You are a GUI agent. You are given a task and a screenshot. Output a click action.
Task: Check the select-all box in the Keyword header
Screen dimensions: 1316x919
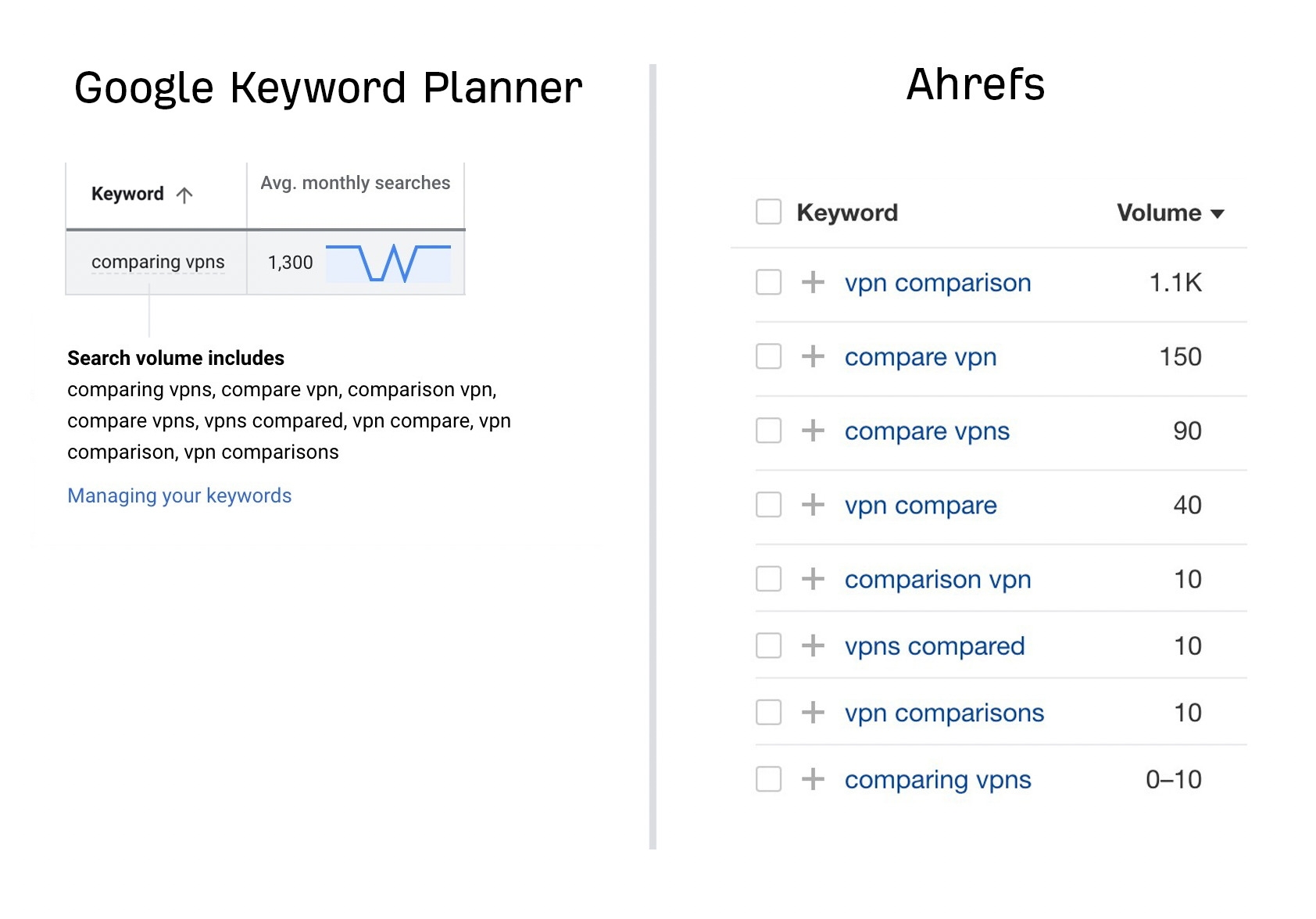(768, 212)
